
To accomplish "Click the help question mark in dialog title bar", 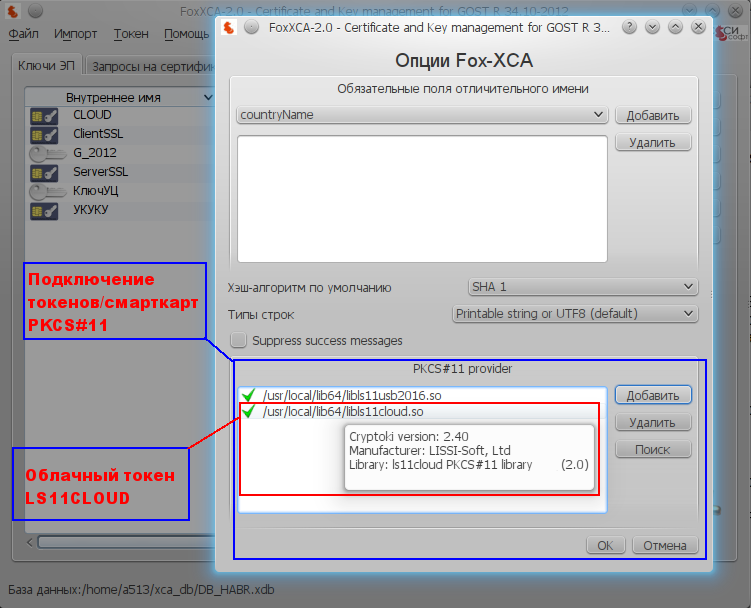I will 629,27.
